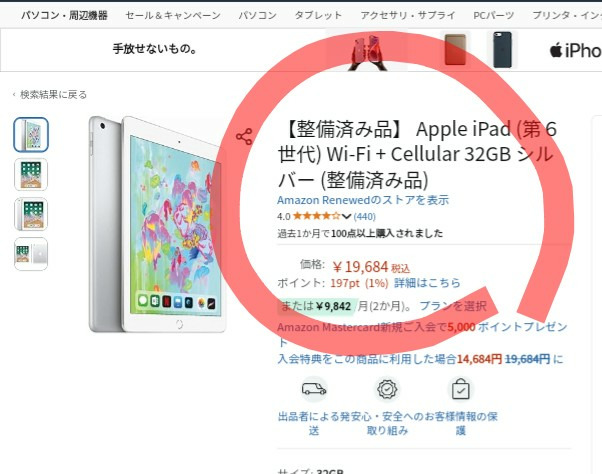Click the security badge icon
Image resolution: width=602 pixels, height=474 pixels.
pyautogui.click(x=387, y=389)
